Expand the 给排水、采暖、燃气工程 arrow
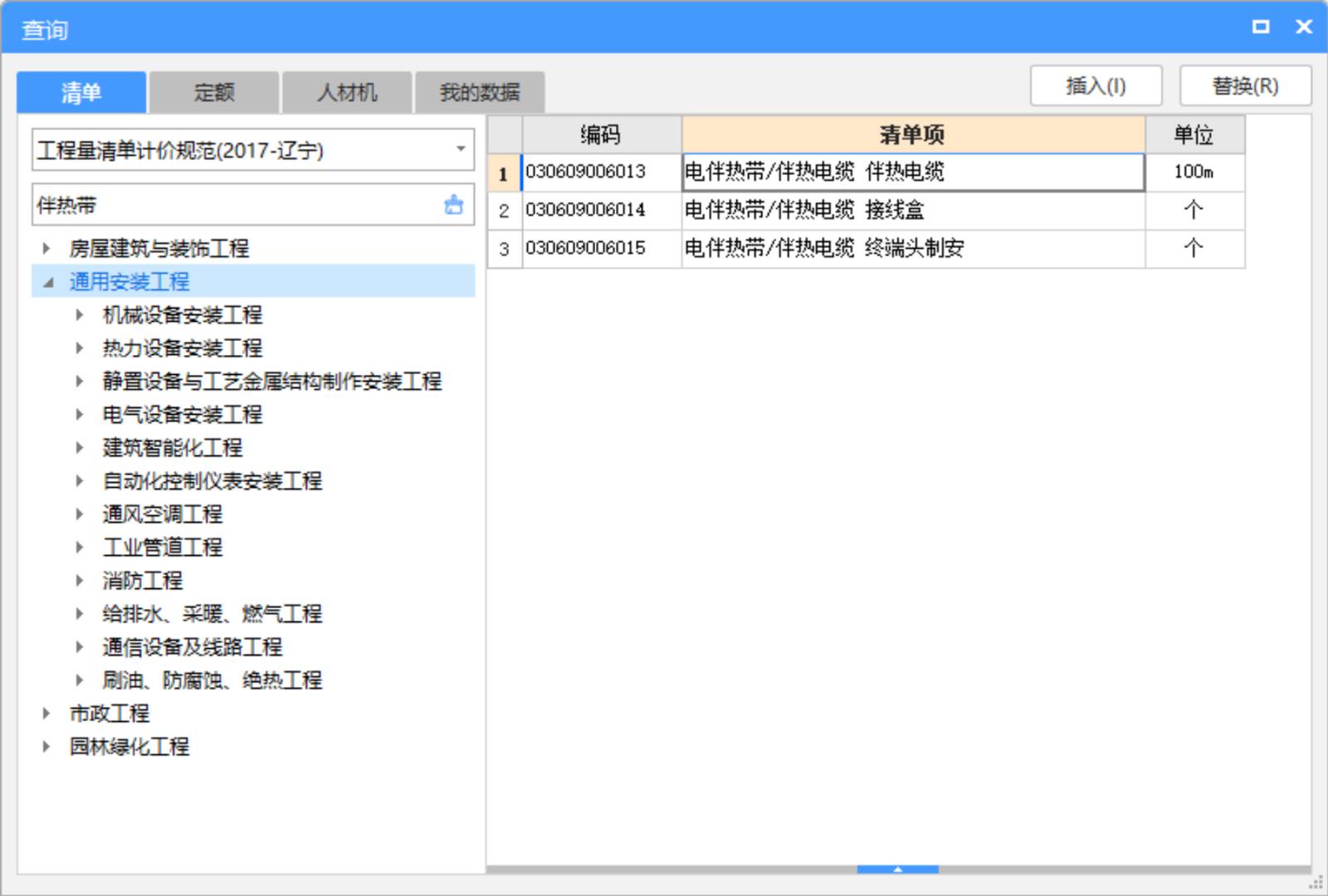This screenshot has width=1328, height=896. (80, 613)
